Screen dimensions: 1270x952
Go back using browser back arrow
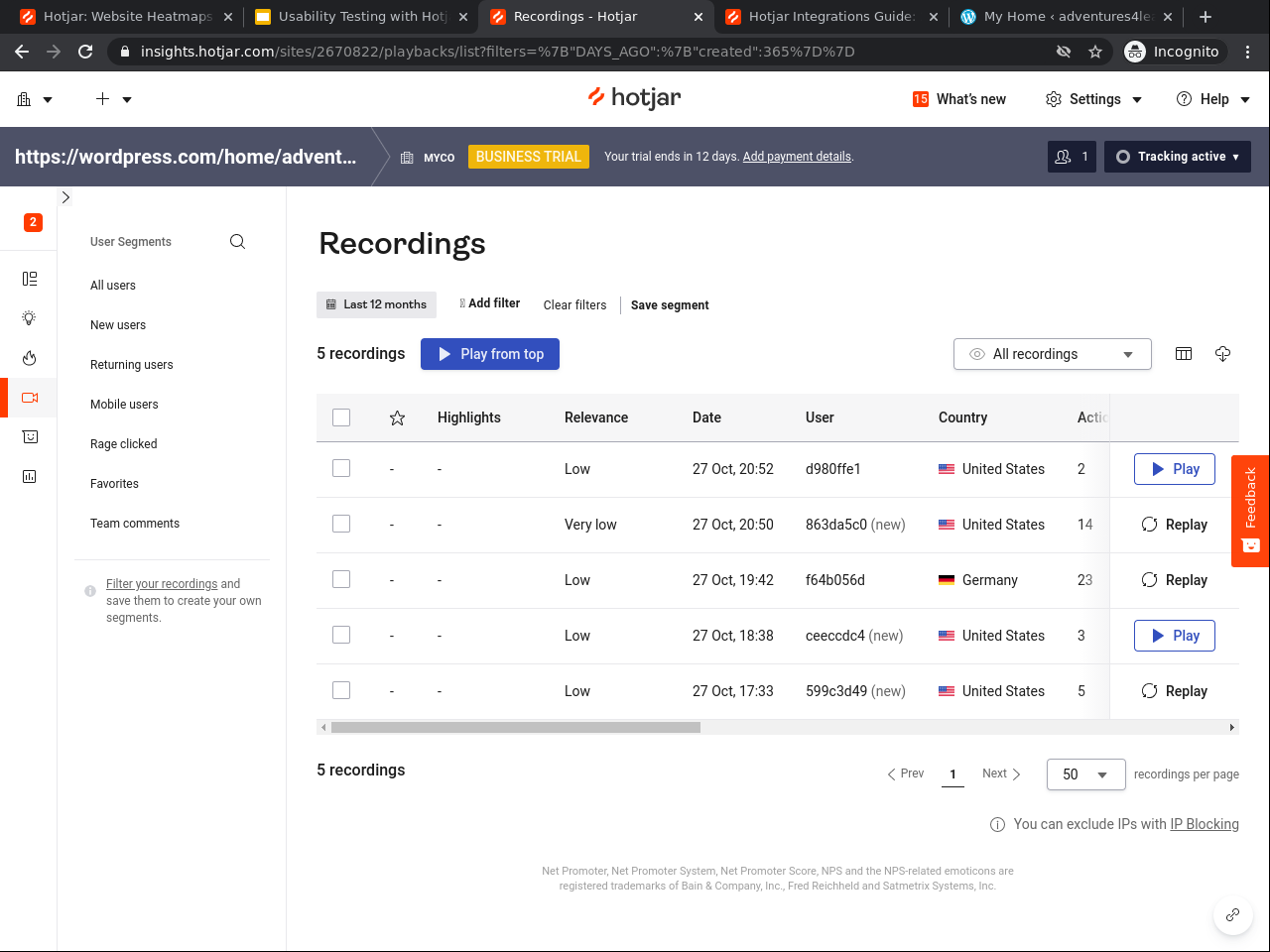coord(22,52)
